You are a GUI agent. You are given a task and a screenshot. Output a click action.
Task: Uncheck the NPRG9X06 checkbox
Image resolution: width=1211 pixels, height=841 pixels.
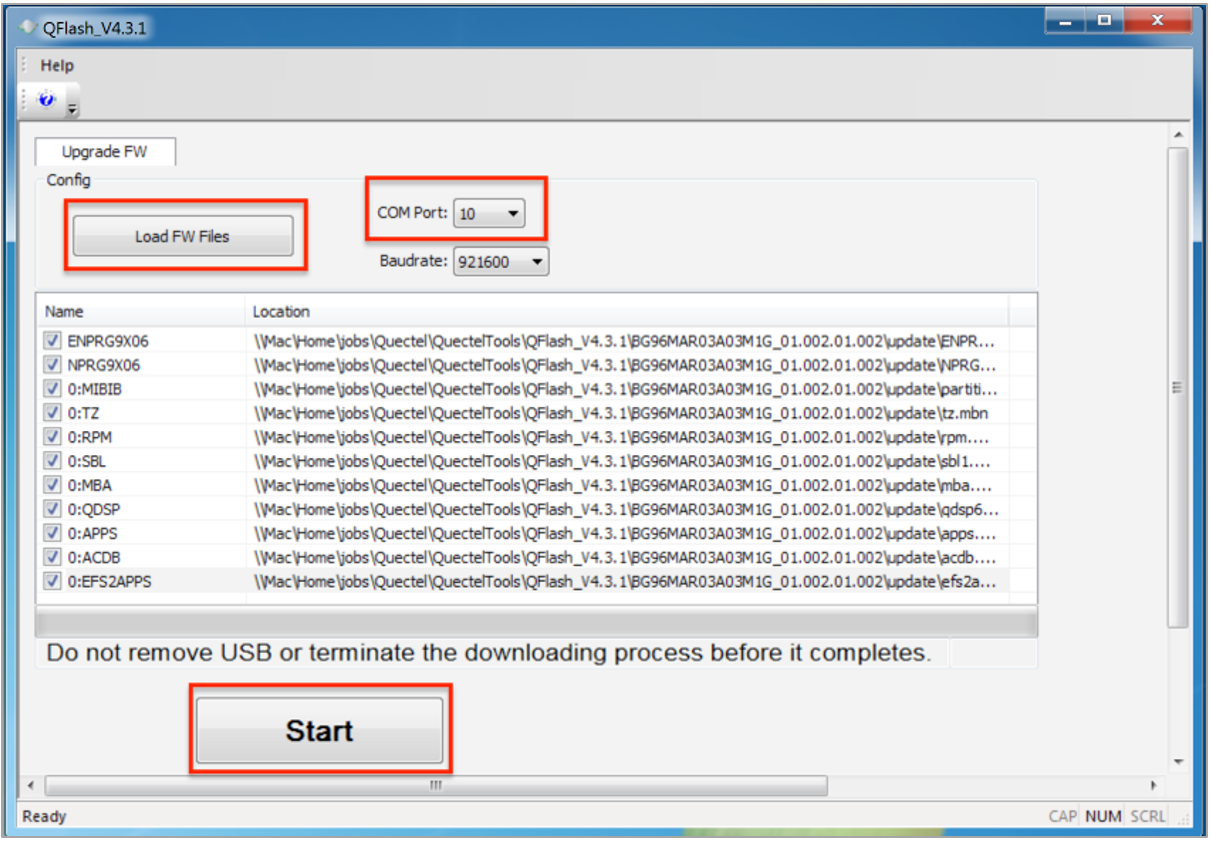click(52, 365)
